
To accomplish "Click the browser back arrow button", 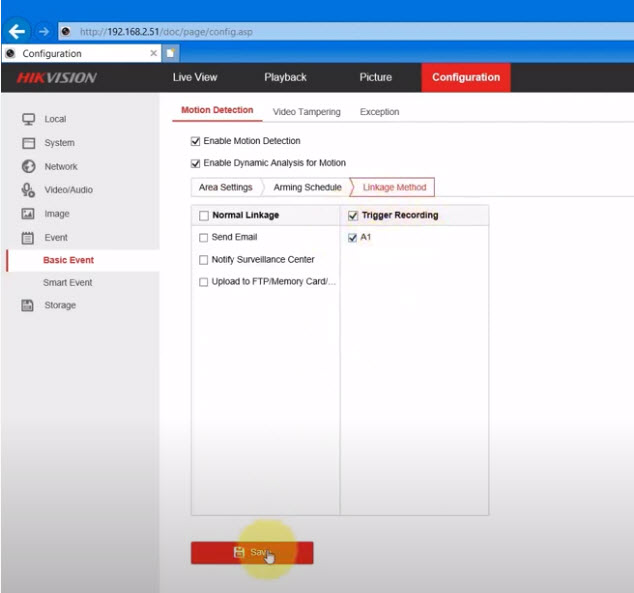I will click(x=16, y=31).
